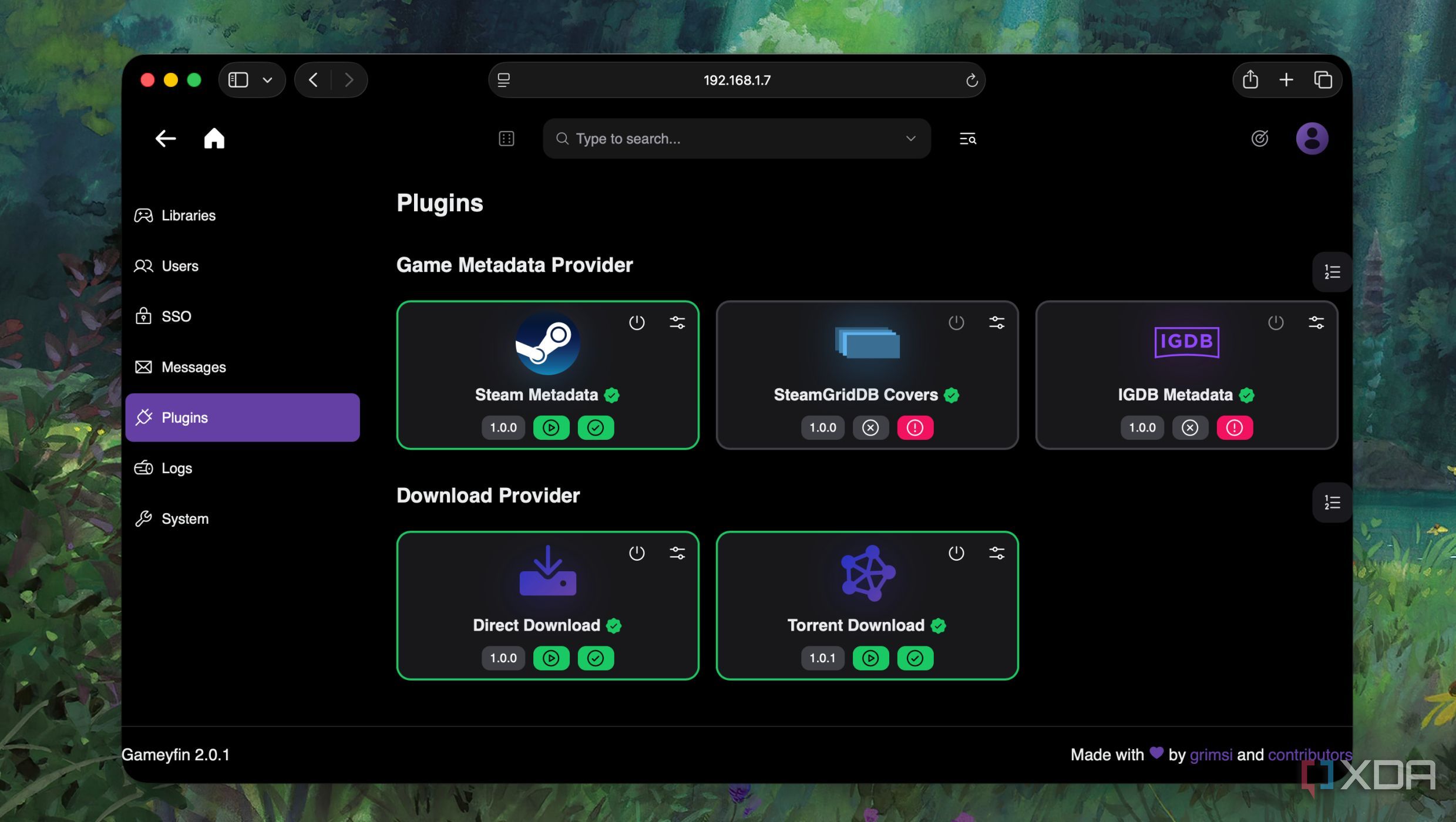
Task: Open SSO in sidebar
Action: [242, 316]
